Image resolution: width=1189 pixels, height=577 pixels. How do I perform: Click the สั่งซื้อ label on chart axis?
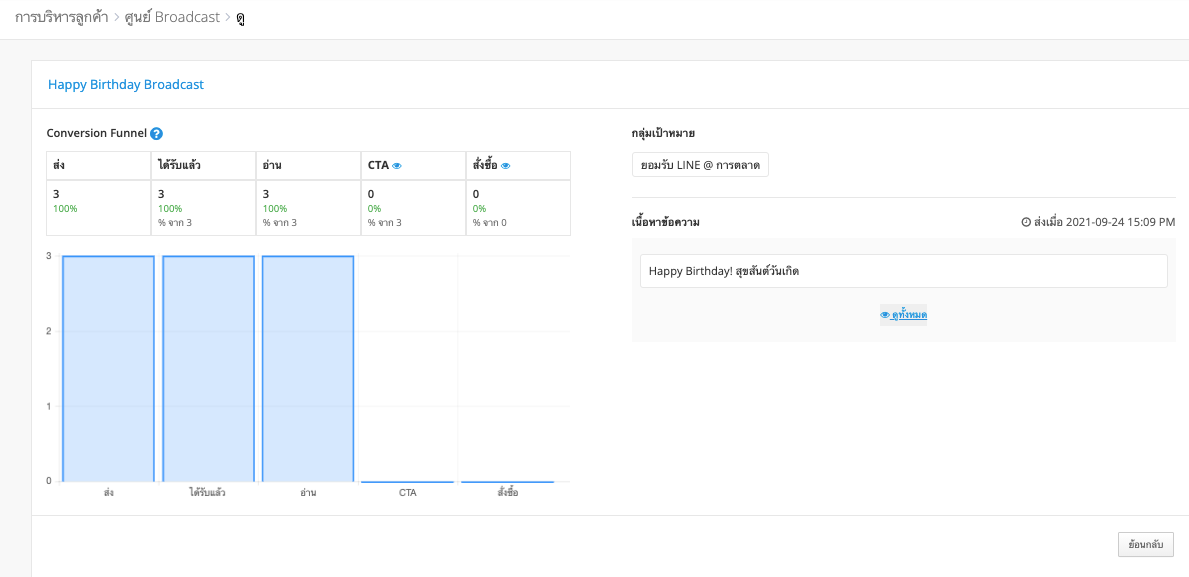click(507, 493)
